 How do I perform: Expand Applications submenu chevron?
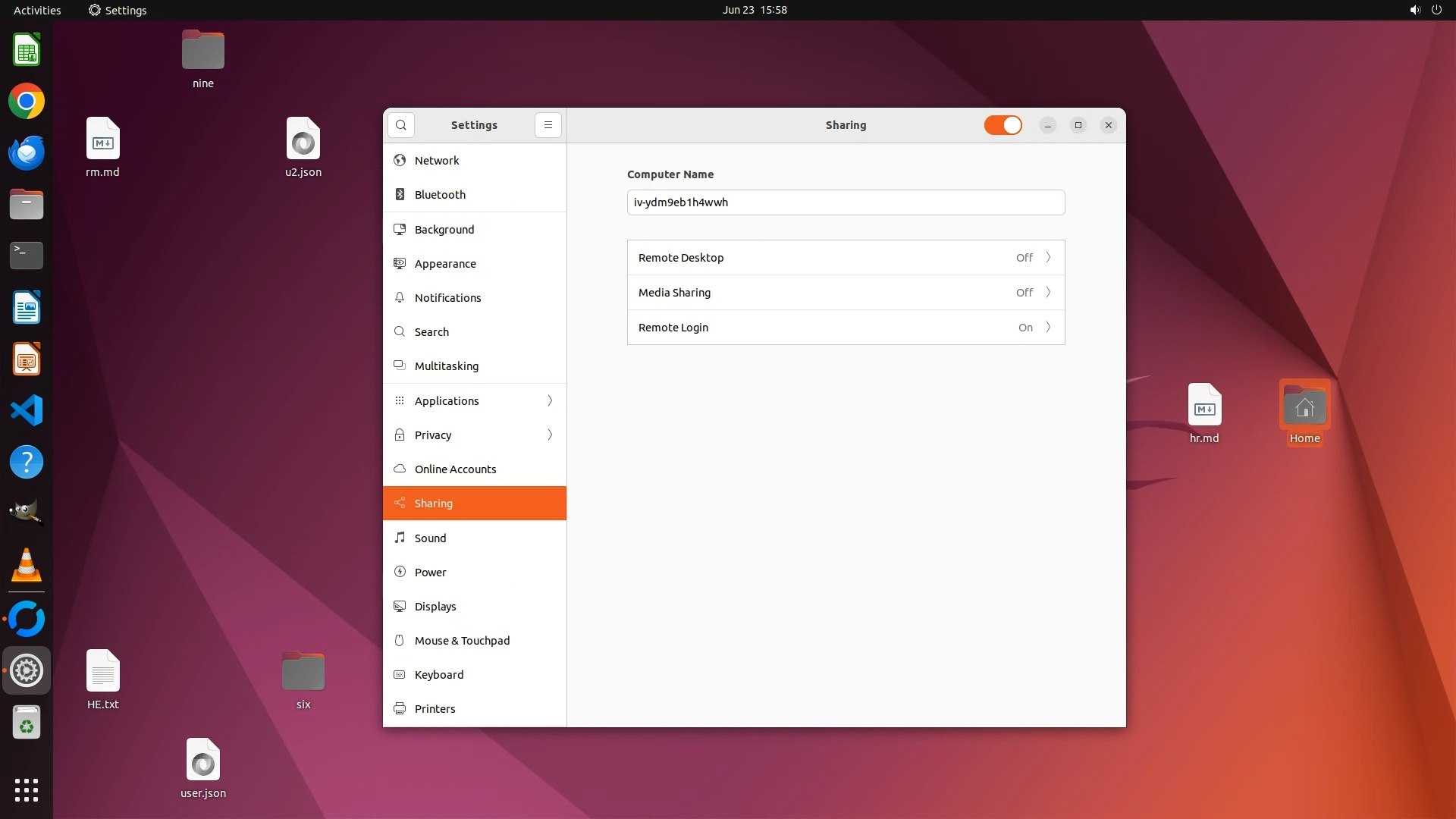coord(550,400)
